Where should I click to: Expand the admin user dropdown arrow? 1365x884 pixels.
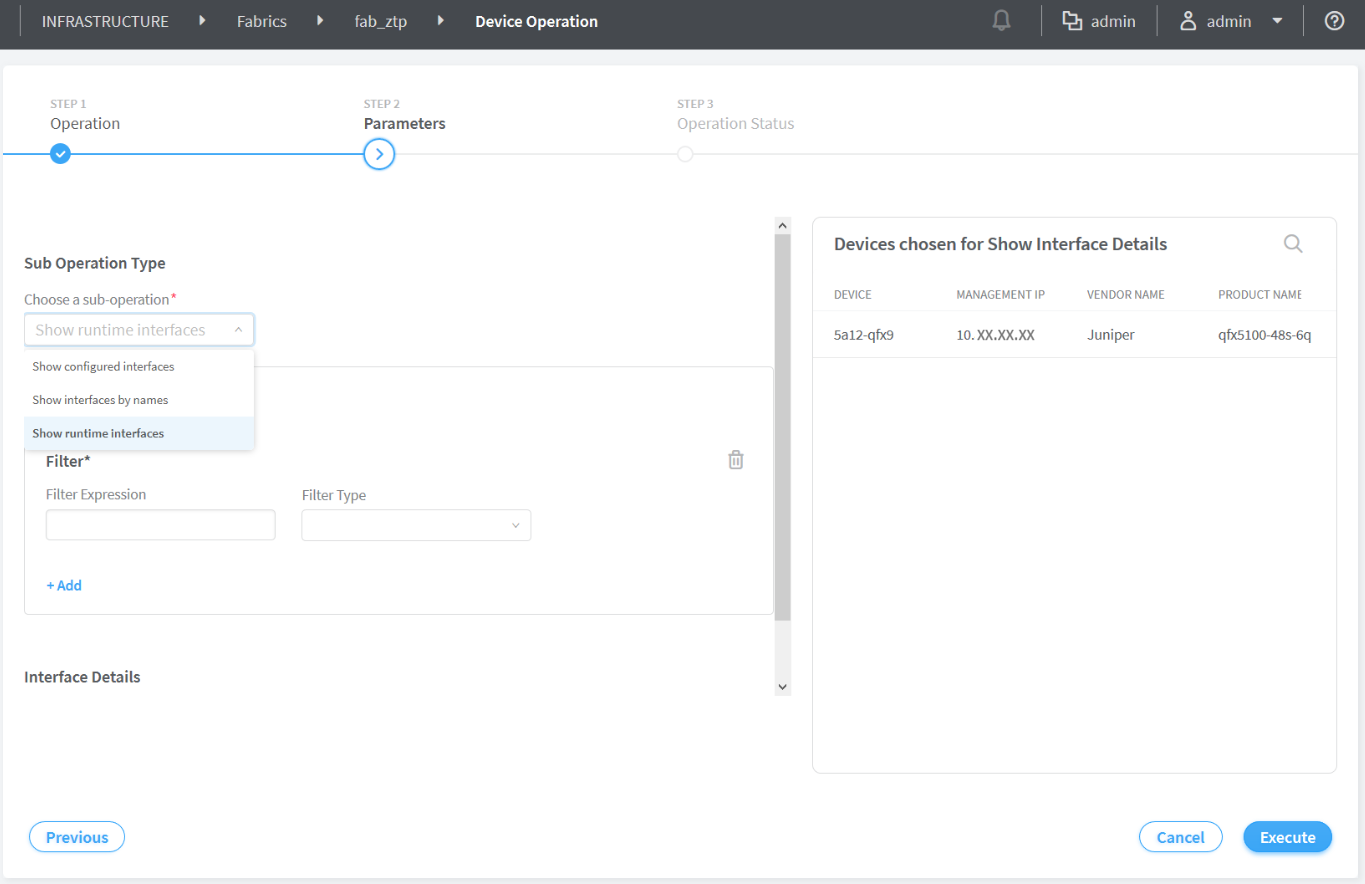(1277, 21)
